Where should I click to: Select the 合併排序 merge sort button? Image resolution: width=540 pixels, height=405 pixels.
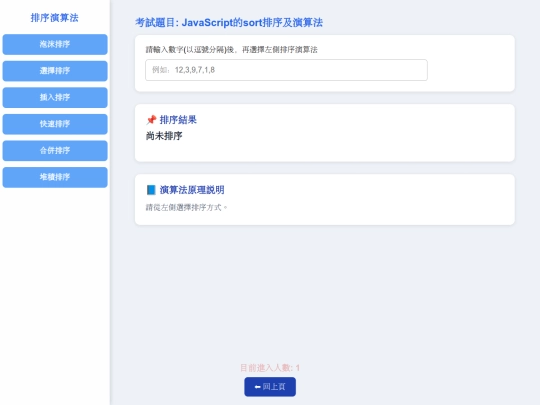coord(55,150)
